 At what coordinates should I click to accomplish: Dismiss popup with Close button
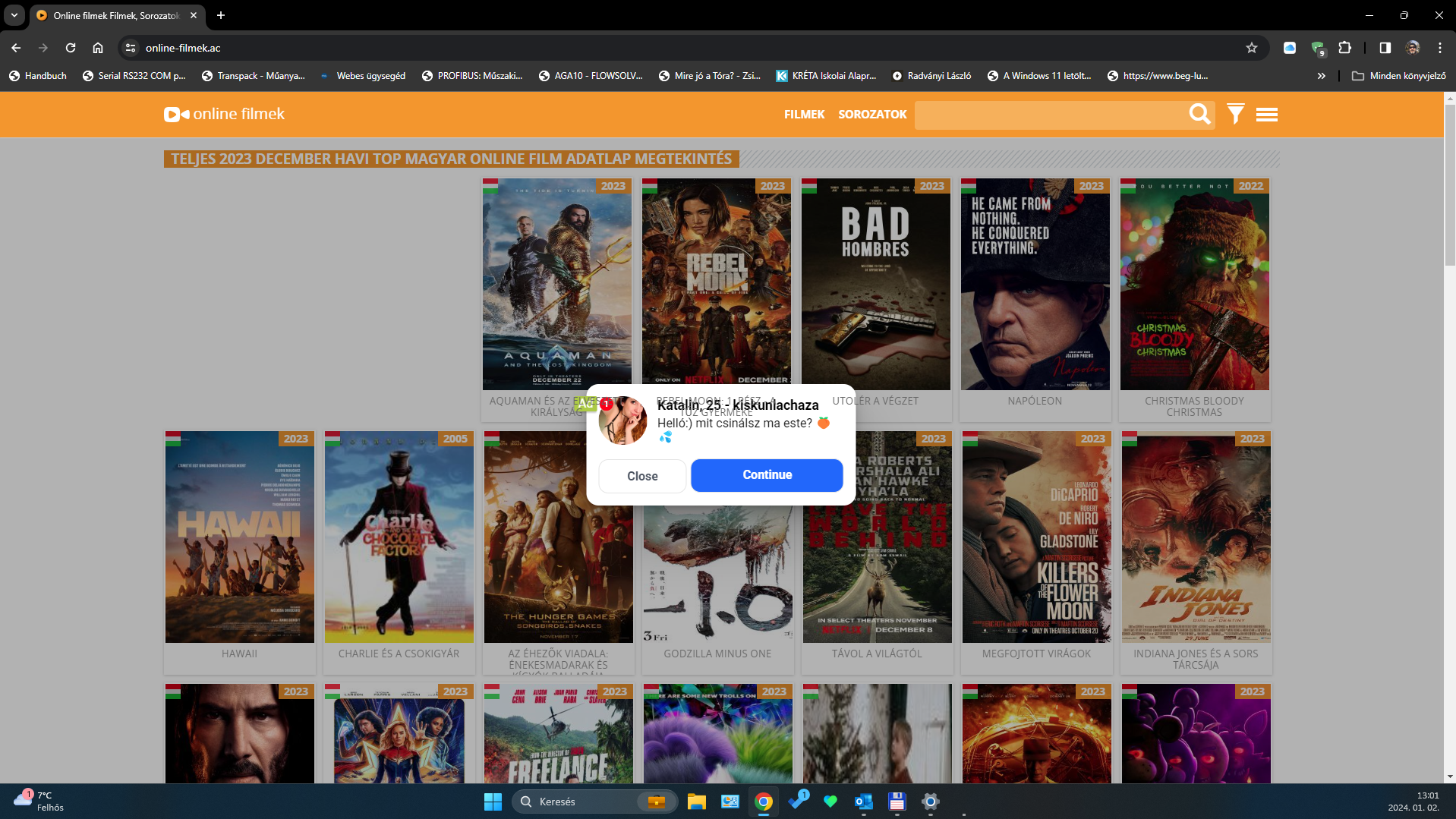click(642, 476)
